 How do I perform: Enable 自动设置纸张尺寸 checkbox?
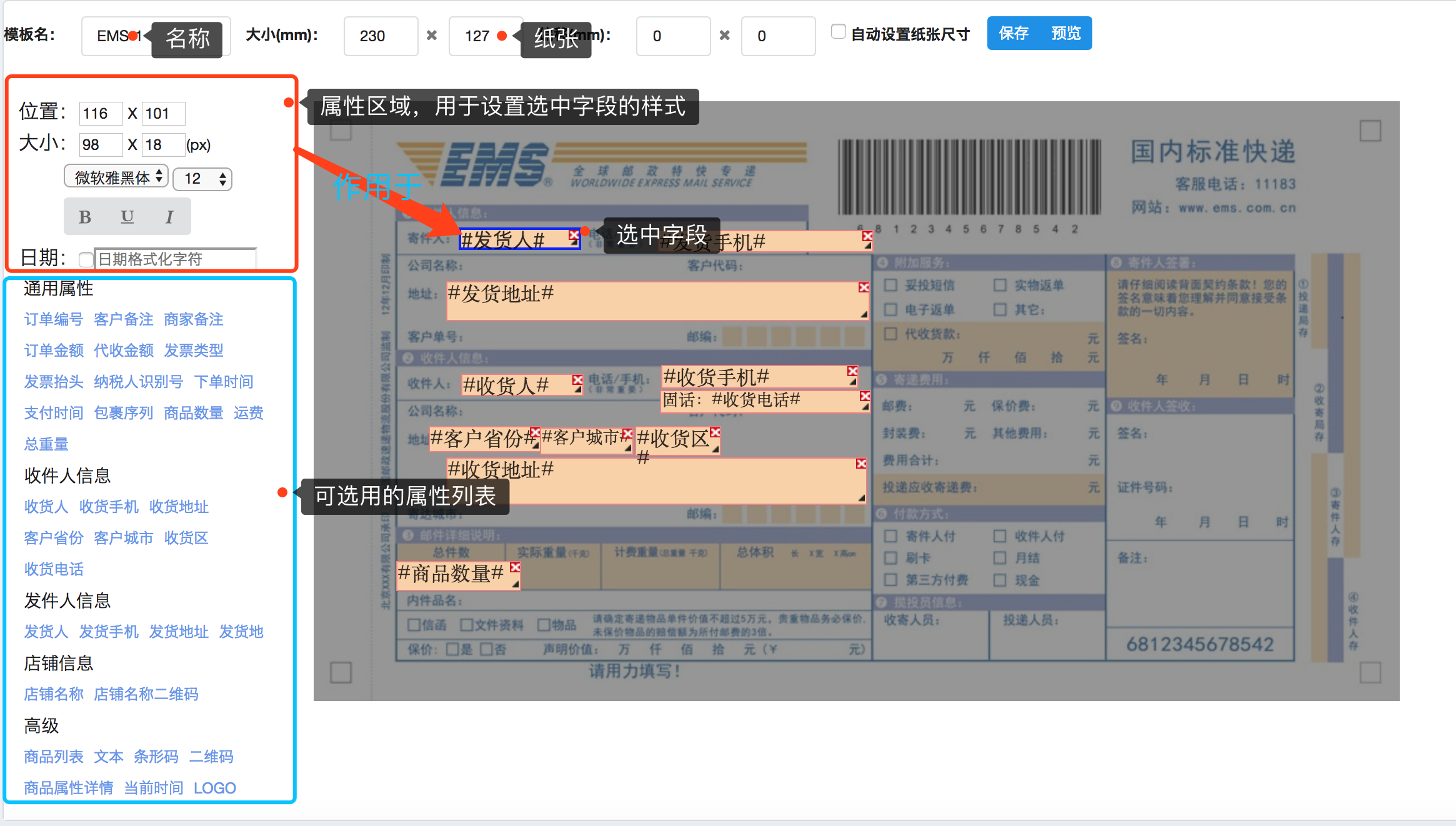839,31
